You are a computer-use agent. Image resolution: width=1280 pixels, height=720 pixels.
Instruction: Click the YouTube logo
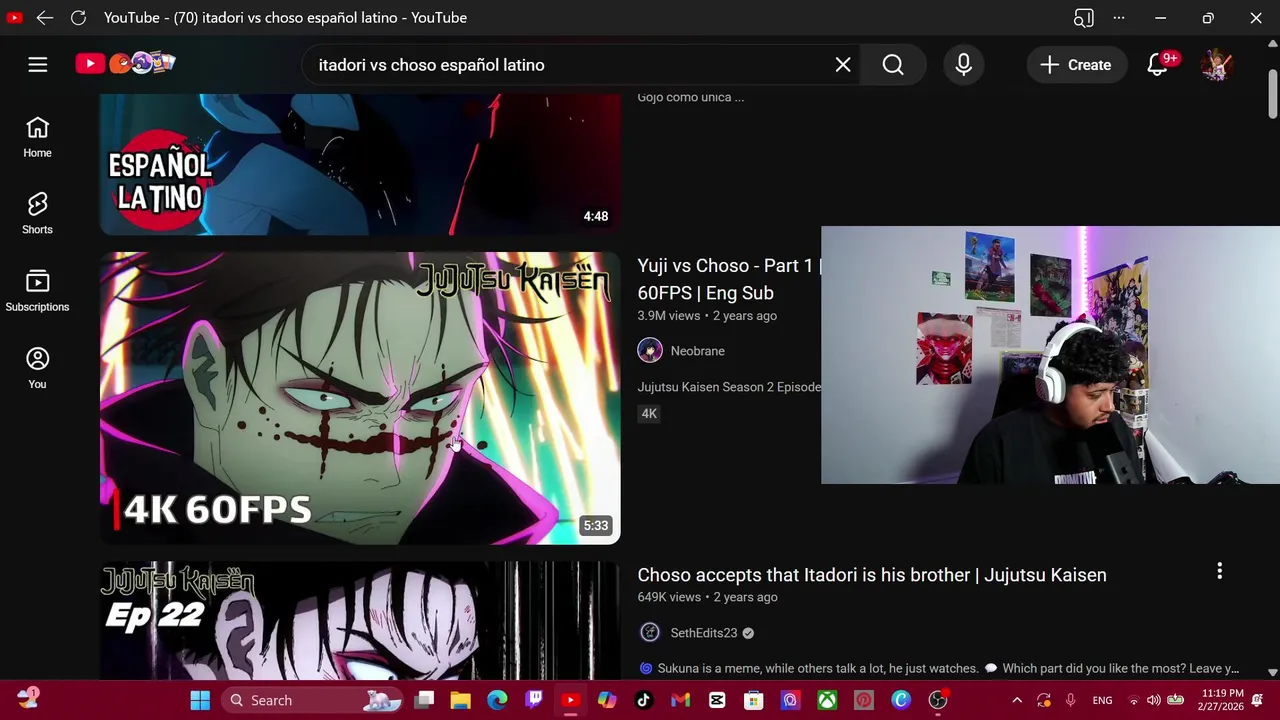pos(126,64)
